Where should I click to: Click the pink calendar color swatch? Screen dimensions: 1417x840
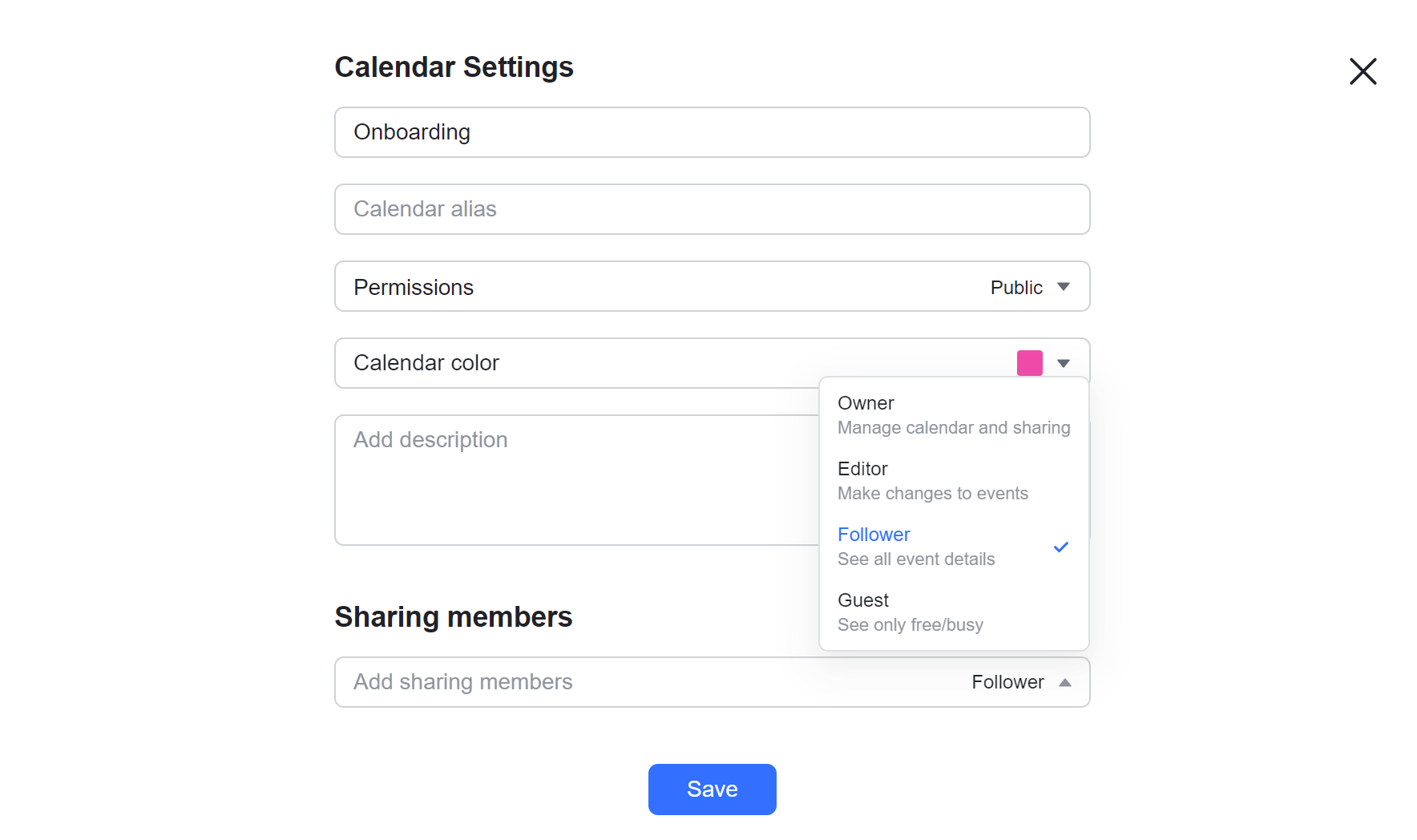coord(1029,362)
